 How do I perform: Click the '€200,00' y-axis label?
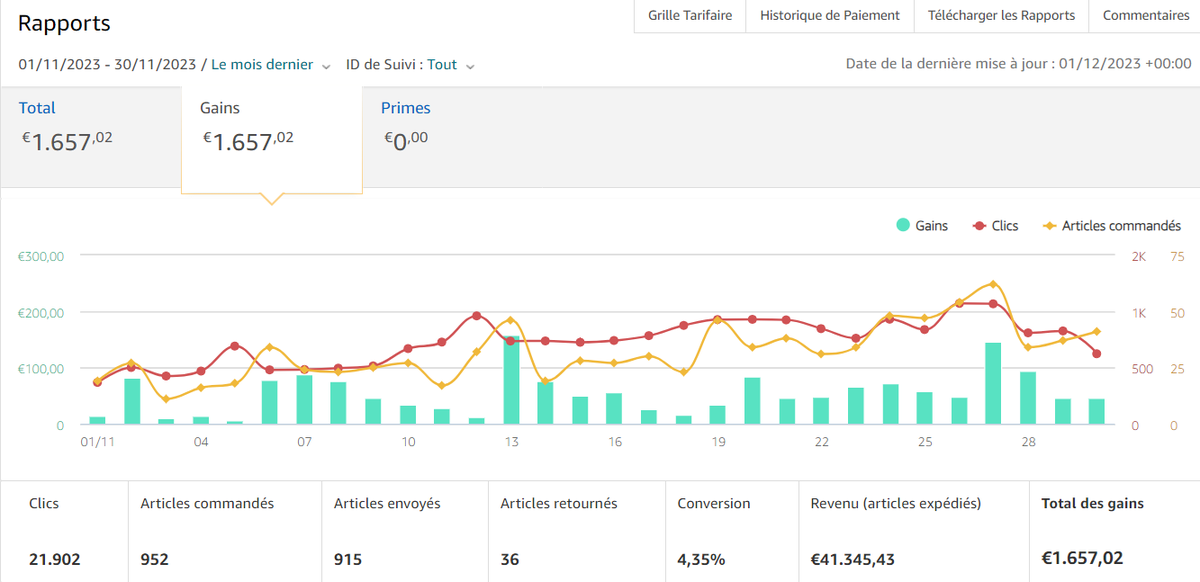pyautogui.click(x=41, y=313)
